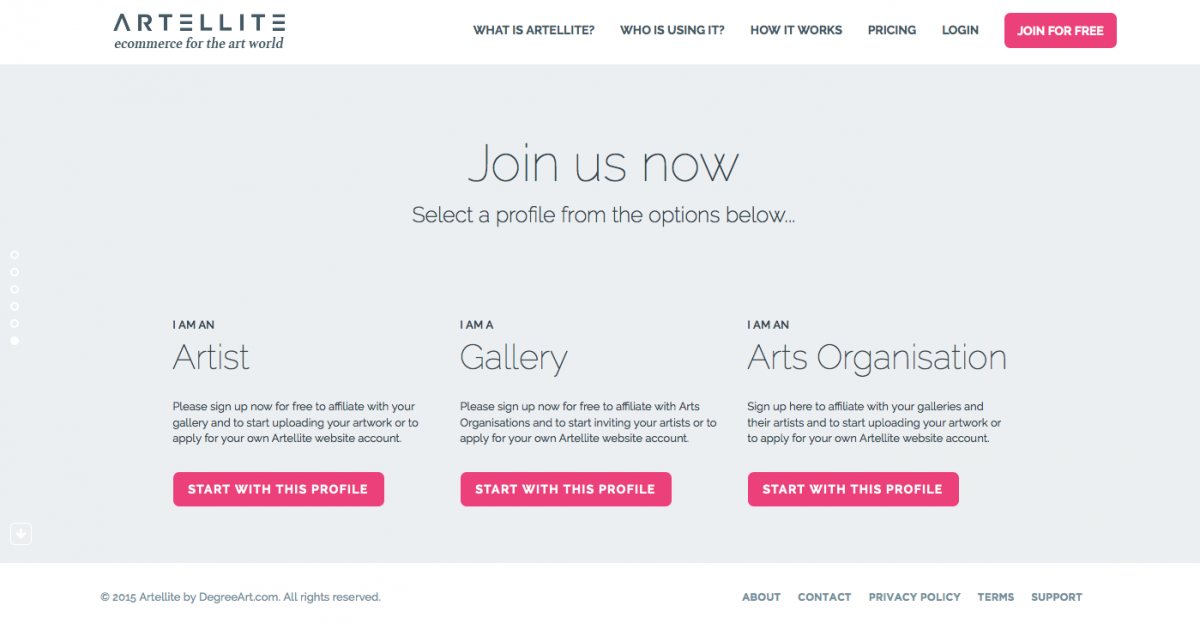Visit the Support footer link

coord(1056,597)
